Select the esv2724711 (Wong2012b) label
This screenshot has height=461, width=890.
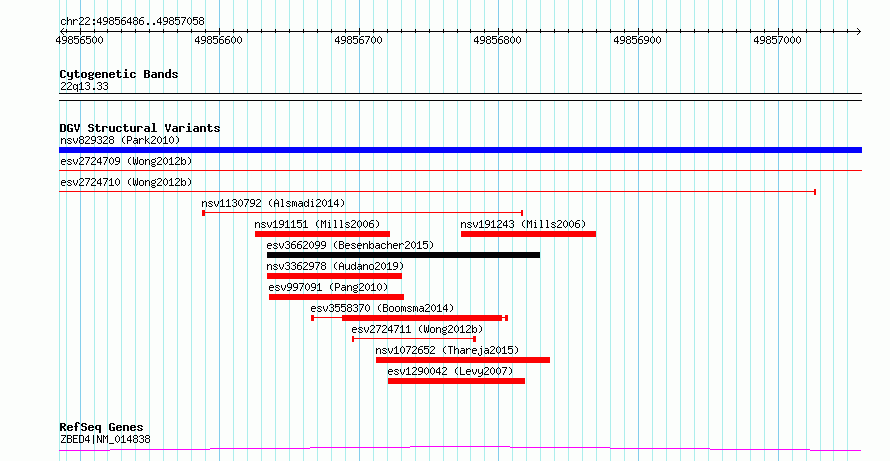tap(417, 329)
